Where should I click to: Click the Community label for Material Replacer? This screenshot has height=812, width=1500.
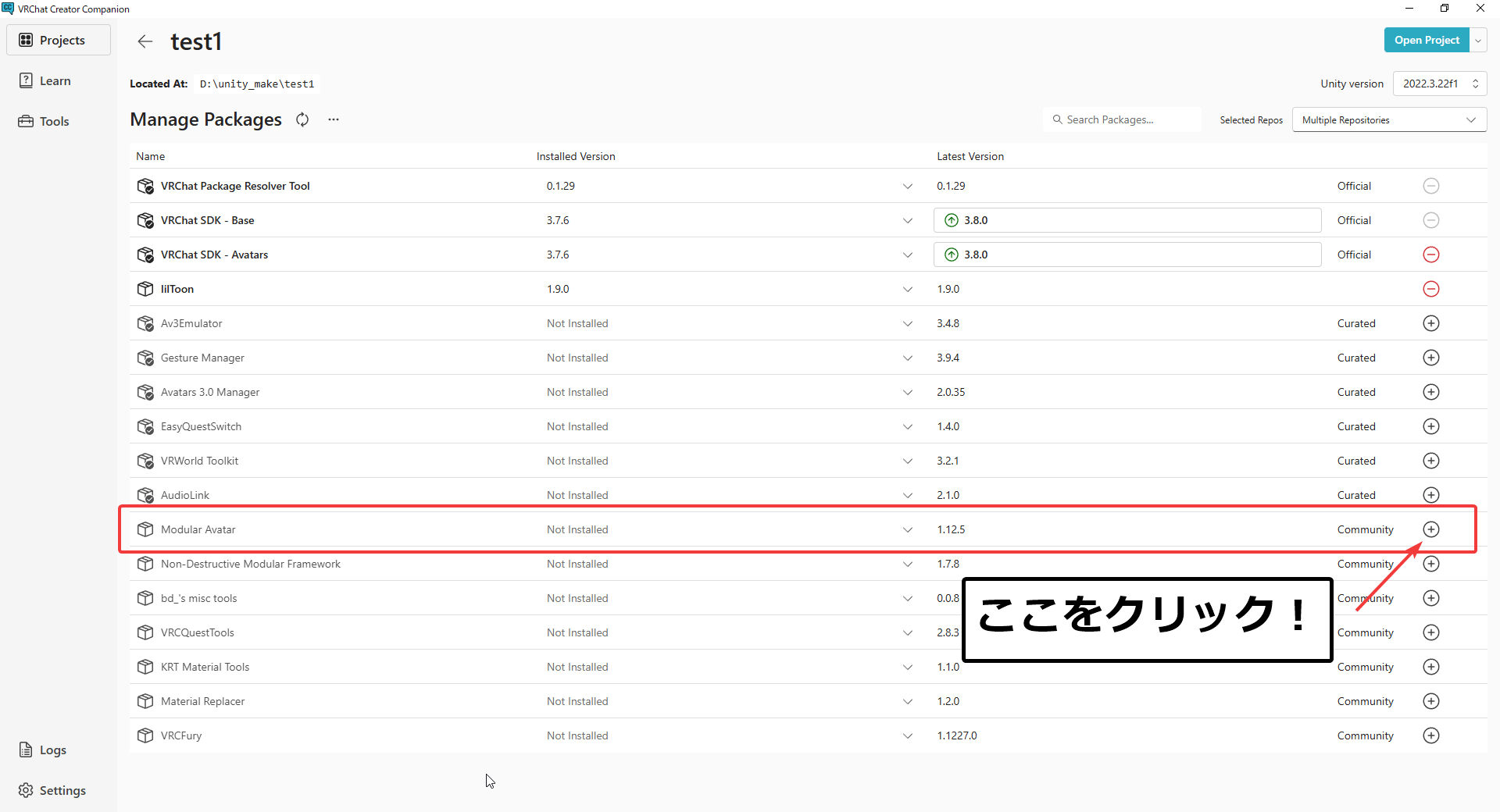(x=1365, y=701)
